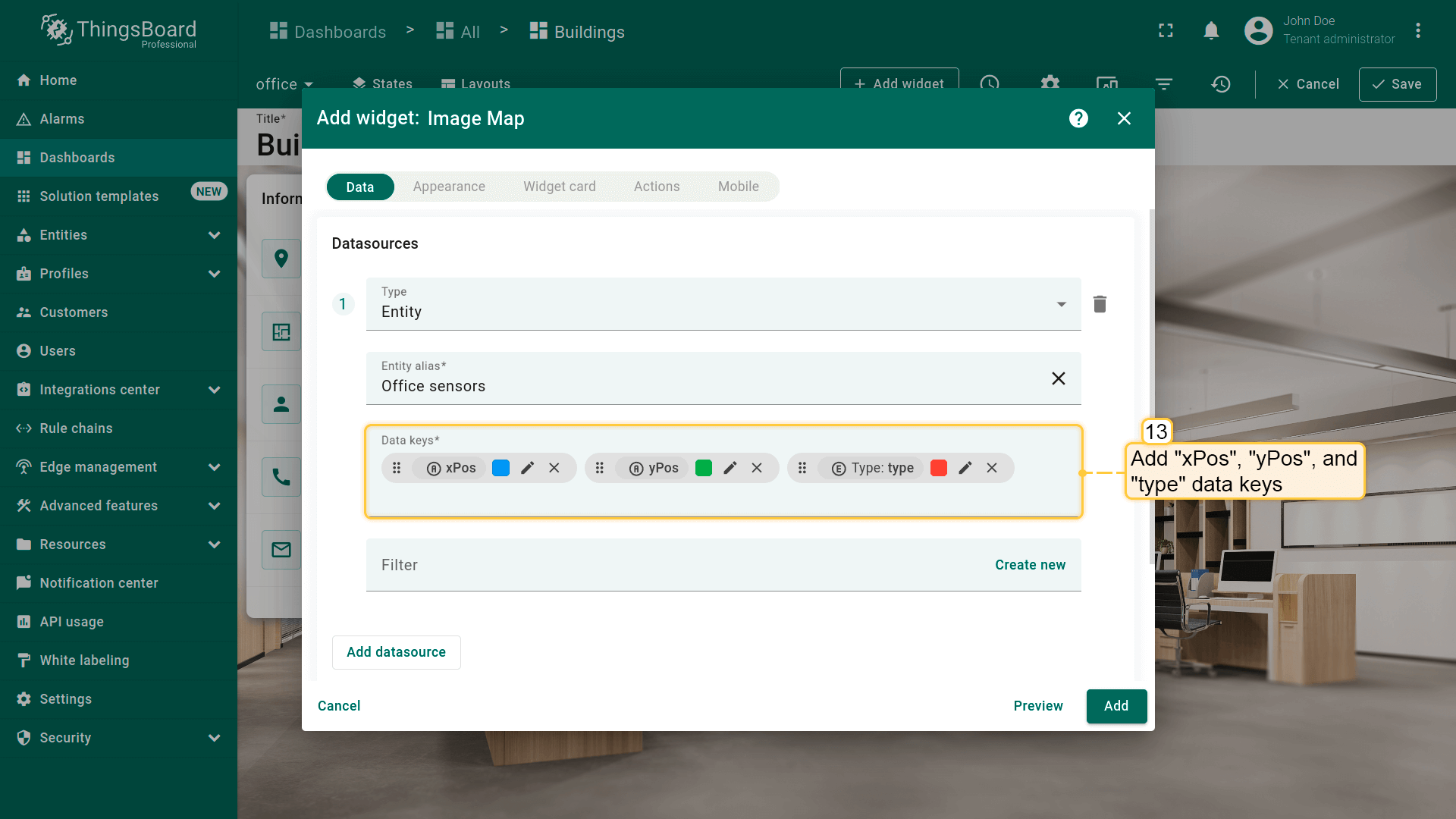Click drag handle of xPos key
Image resolution: width=1456 pixels, height=819 pixels.
(x=397, y=468)
